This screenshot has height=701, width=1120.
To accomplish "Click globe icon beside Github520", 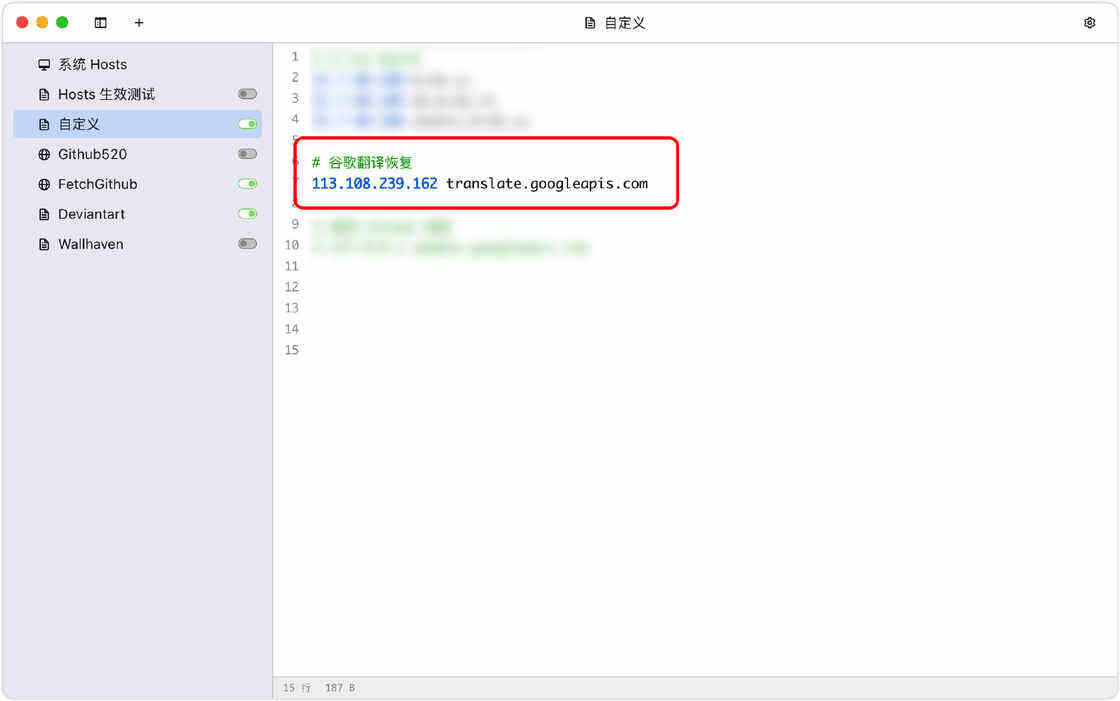I will pos(44,154).
